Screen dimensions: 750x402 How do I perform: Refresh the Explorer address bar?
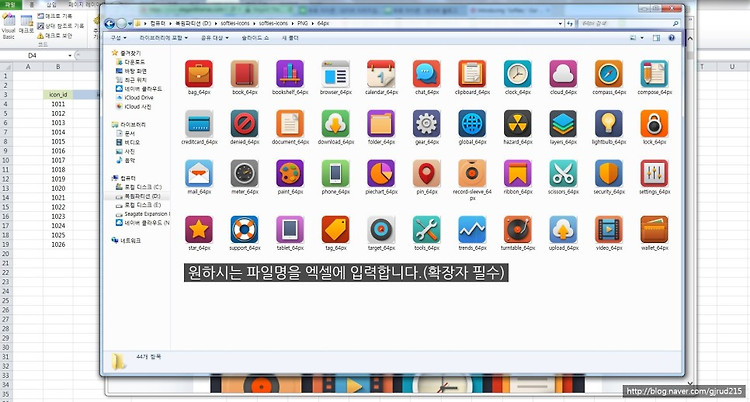point(570,23)
